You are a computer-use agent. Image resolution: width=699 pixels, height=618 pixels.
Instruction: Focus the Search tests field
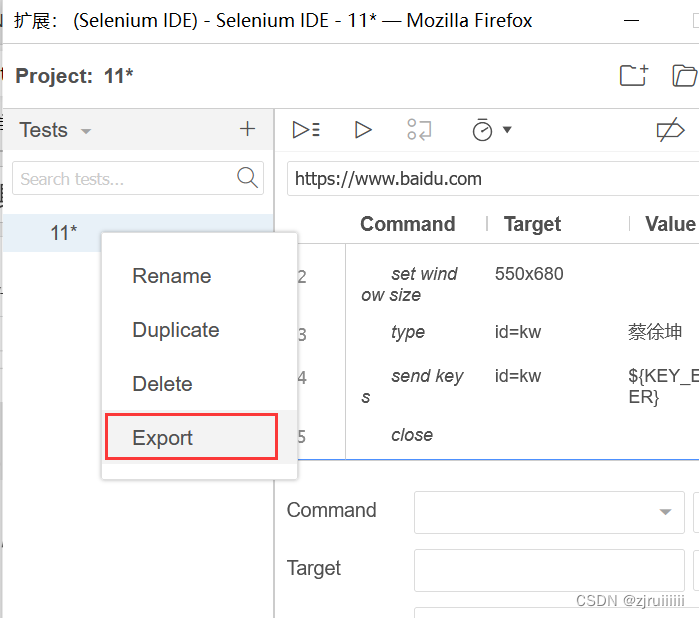[138, 178]
